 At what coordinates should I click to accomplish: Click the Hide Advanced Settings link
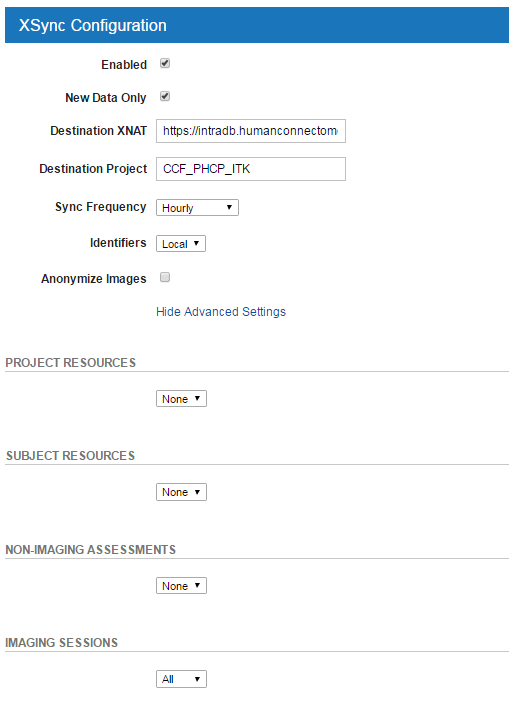[221, 312]
